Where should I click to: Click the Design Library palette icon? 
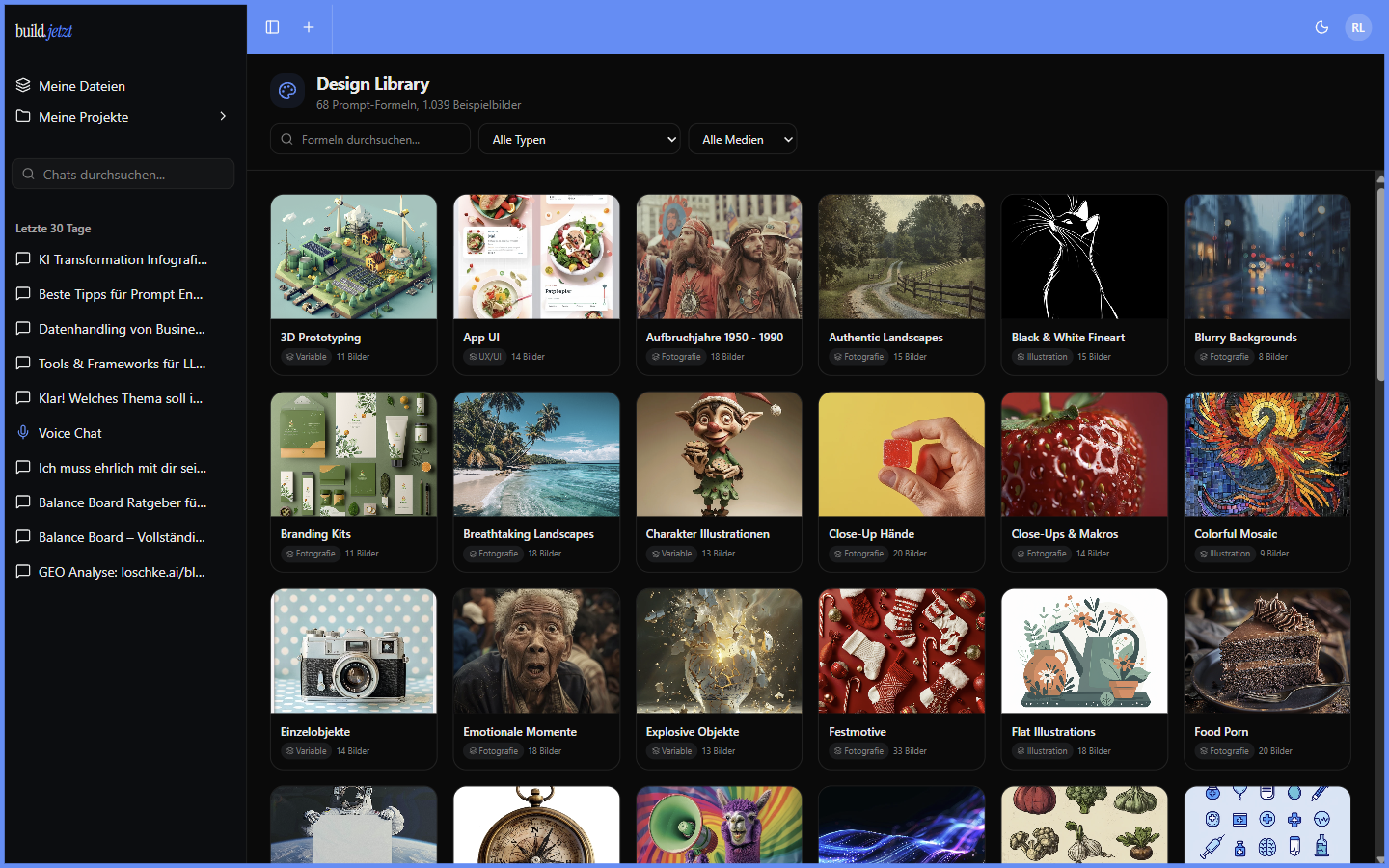pyautogui.click(x=287, y=91)
